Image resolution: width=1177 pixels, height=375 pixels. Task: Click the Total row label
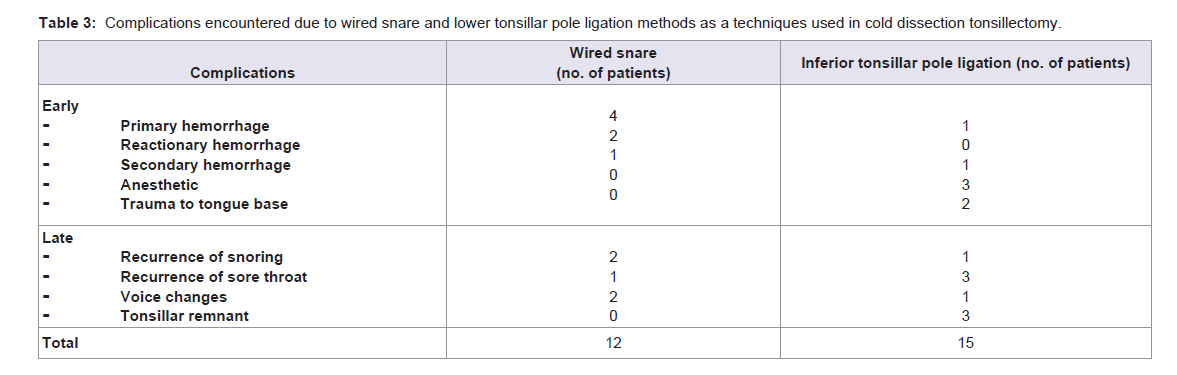tap(60, 343)
